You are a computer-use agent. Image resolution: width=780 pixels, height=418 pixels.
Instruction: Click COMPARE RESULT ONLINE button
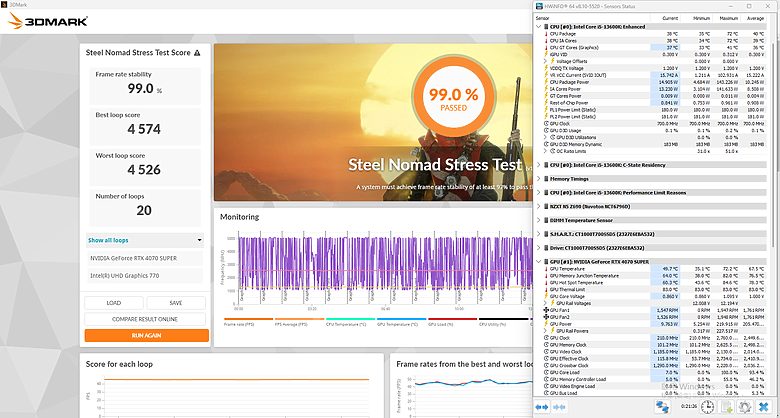[145, 319]
